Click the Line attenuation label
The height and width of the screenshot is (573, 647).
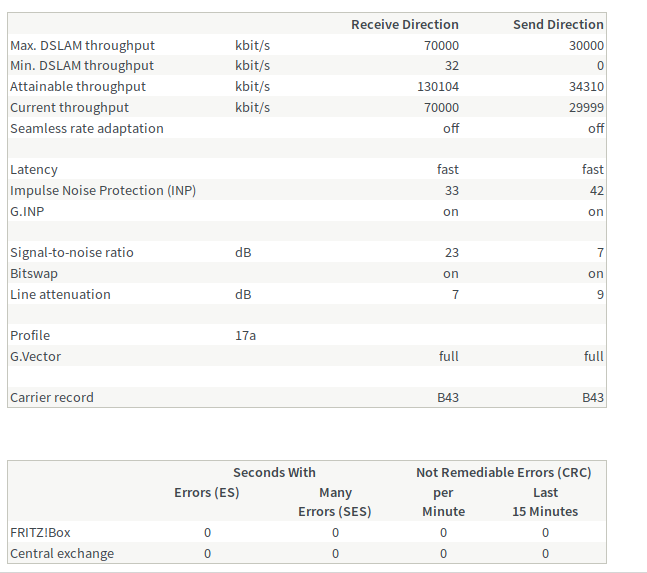60,295
